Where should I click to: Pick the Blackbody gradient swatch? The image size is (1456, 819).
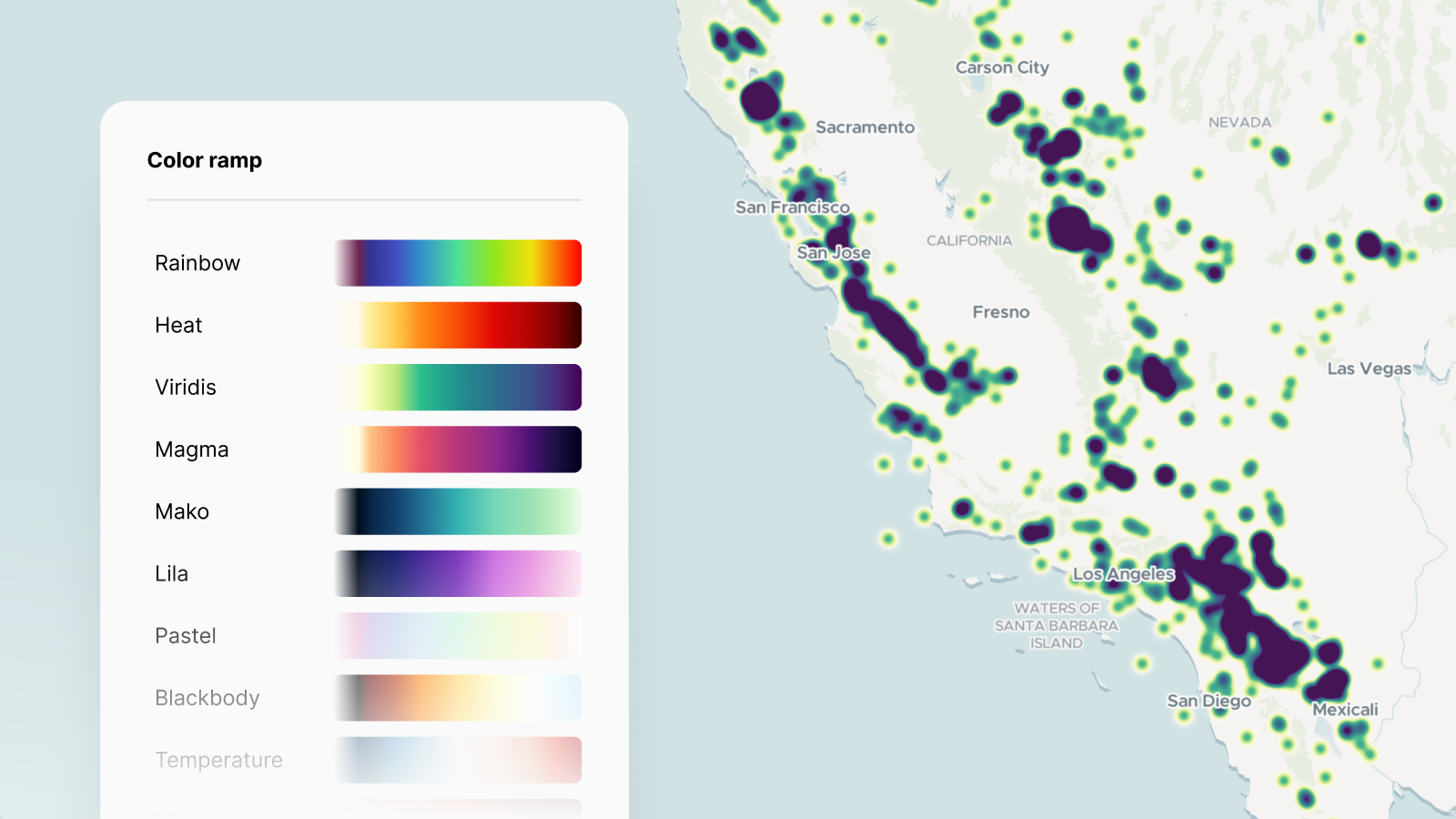pos(458,698)
